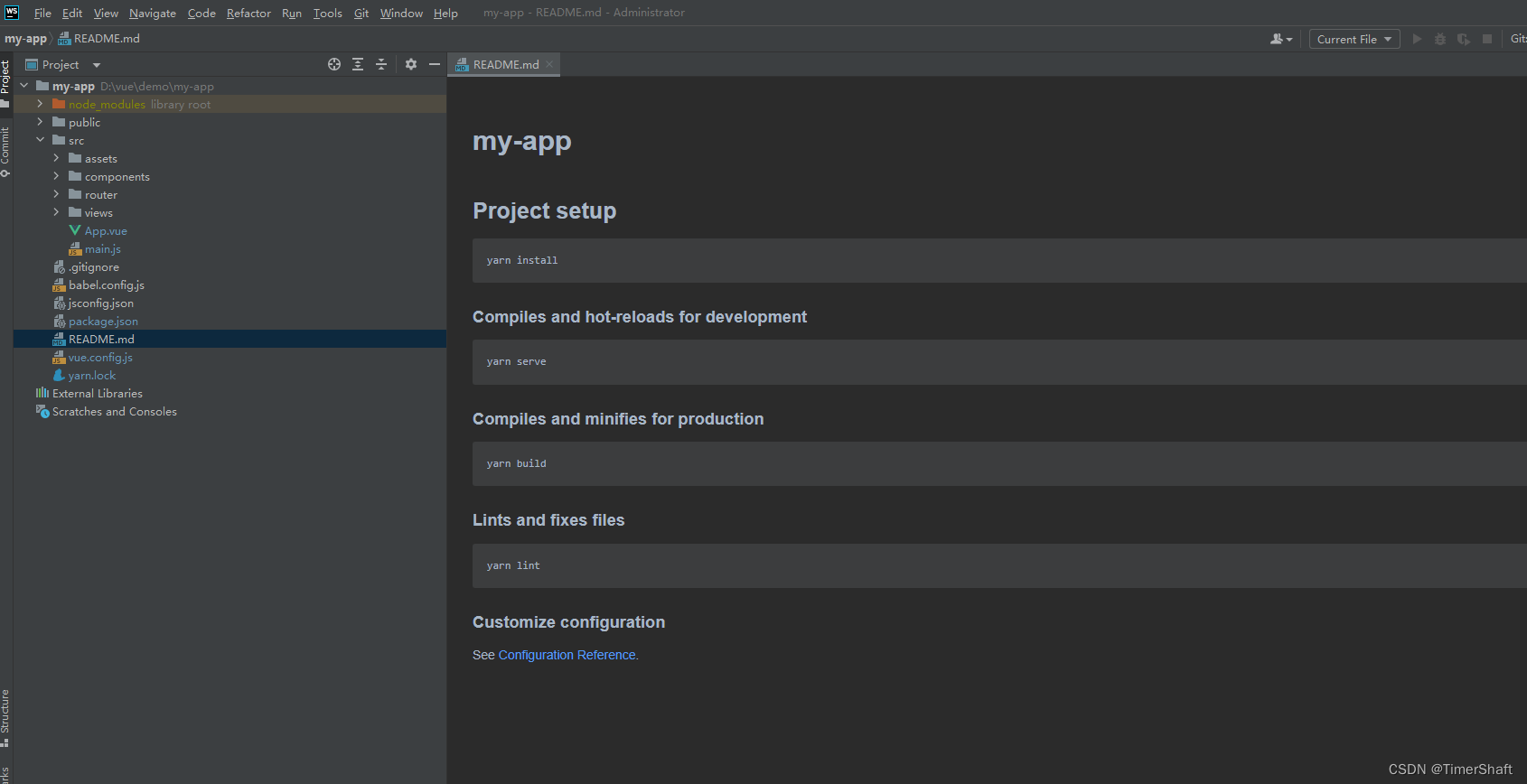Screen dimensions: 1527x784
Task: Open Edit menu
Action: pyautogui.click(x=72, y=13)
